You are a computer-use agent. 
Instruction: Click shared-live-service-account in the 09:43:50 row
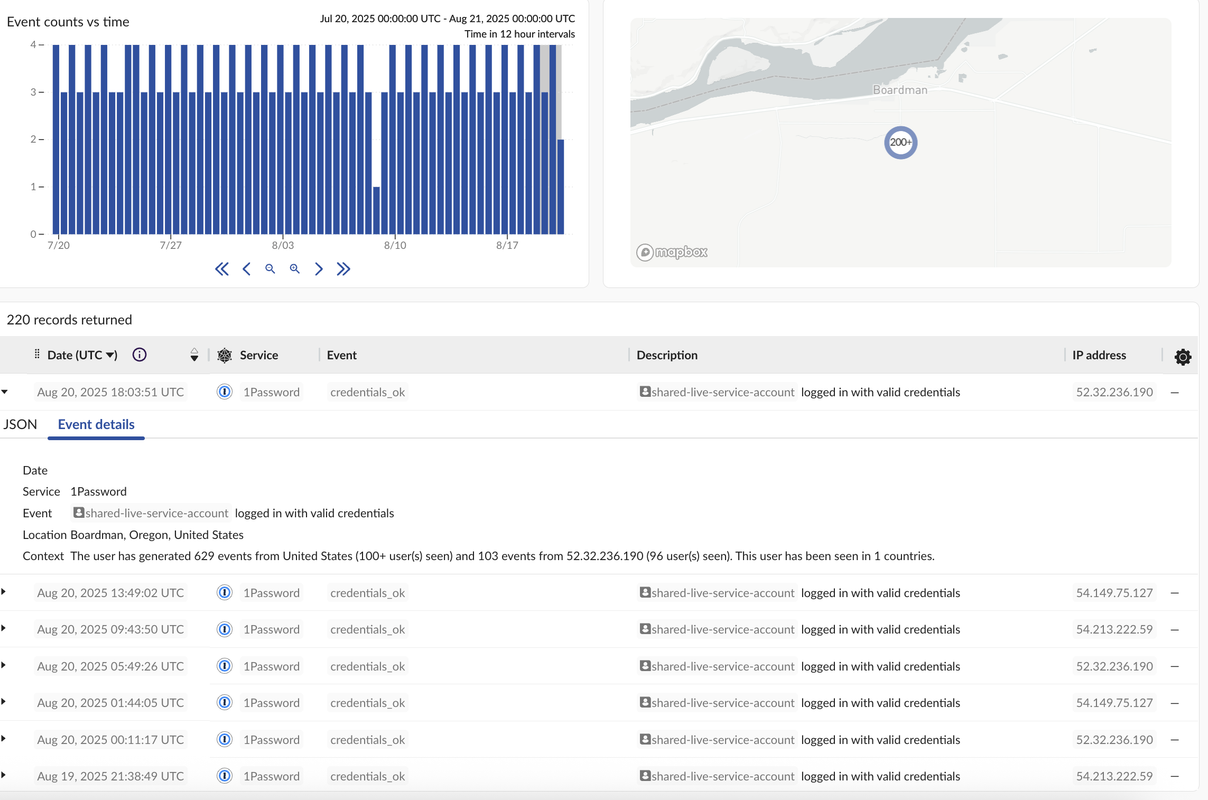click(717, 630)
